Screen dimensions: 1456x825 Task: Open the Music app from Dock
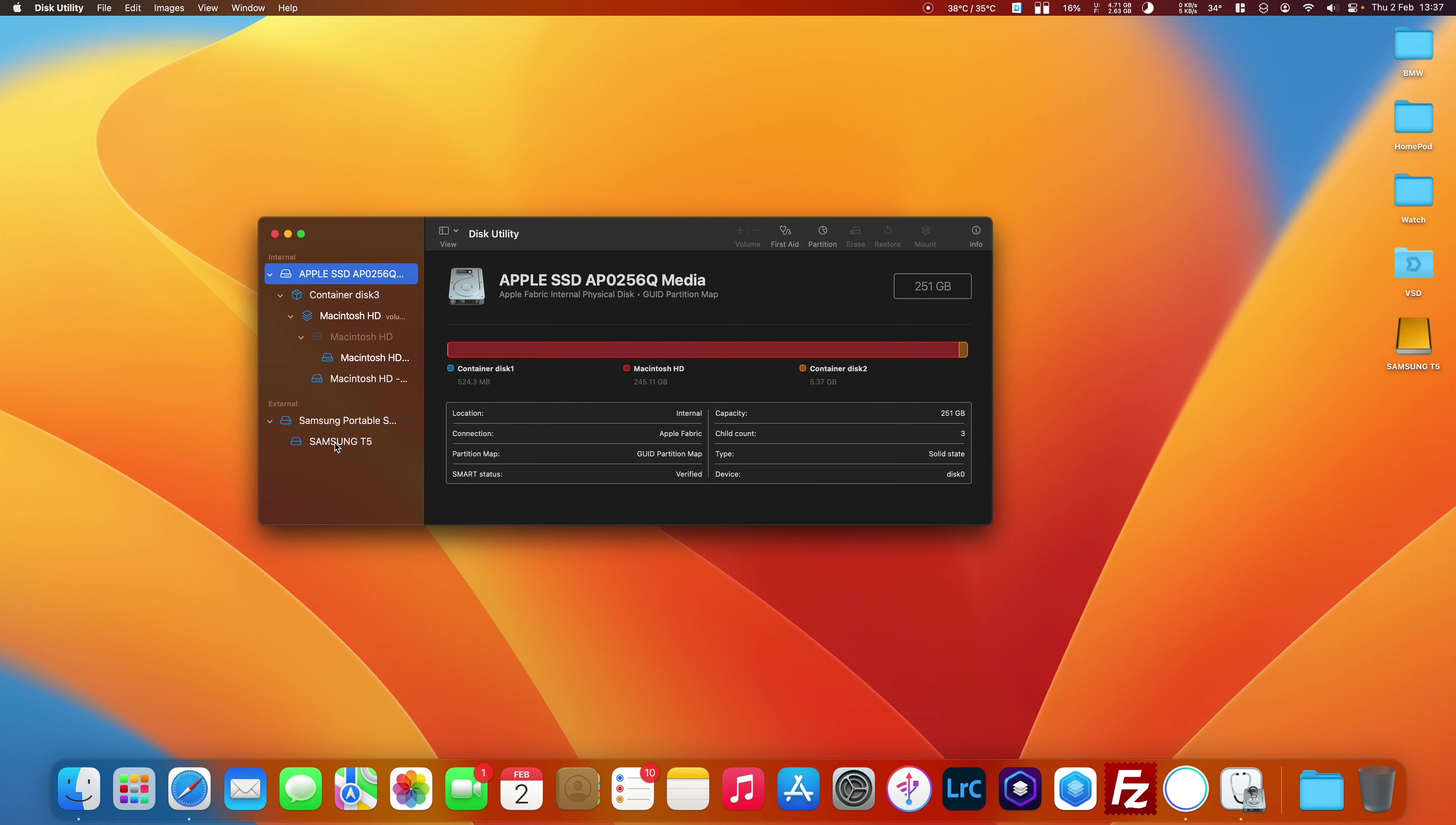[743, 789]
